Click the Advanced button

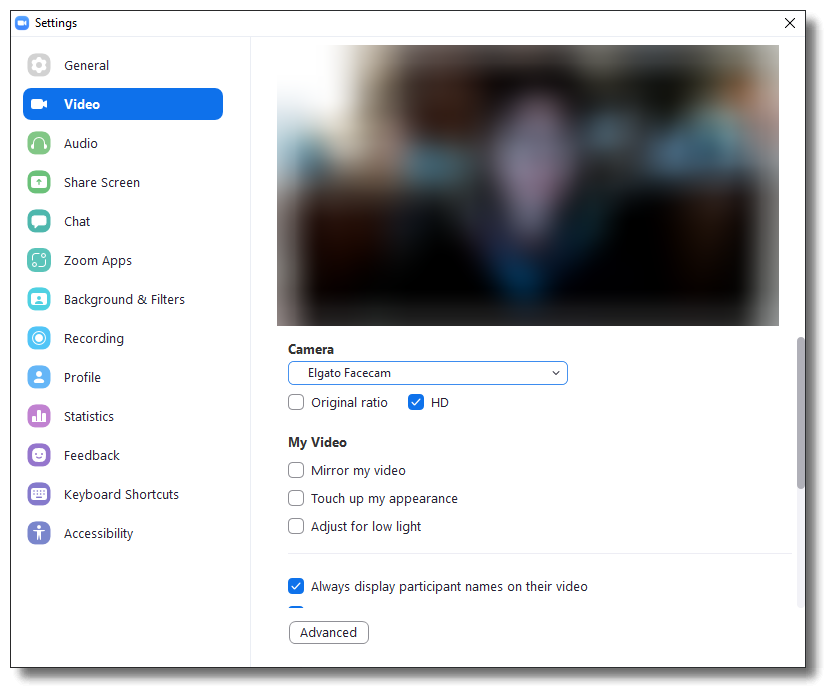pos(329,633)
